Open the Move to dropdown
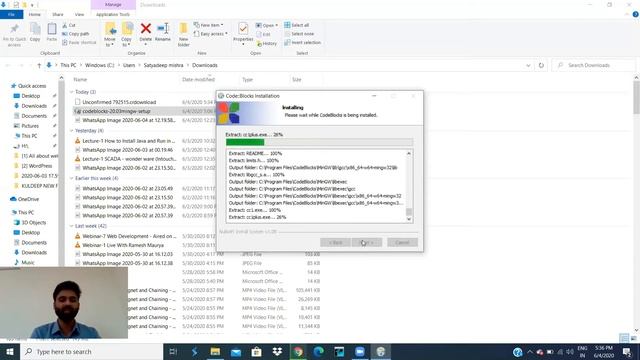 [x=110, y=34]
